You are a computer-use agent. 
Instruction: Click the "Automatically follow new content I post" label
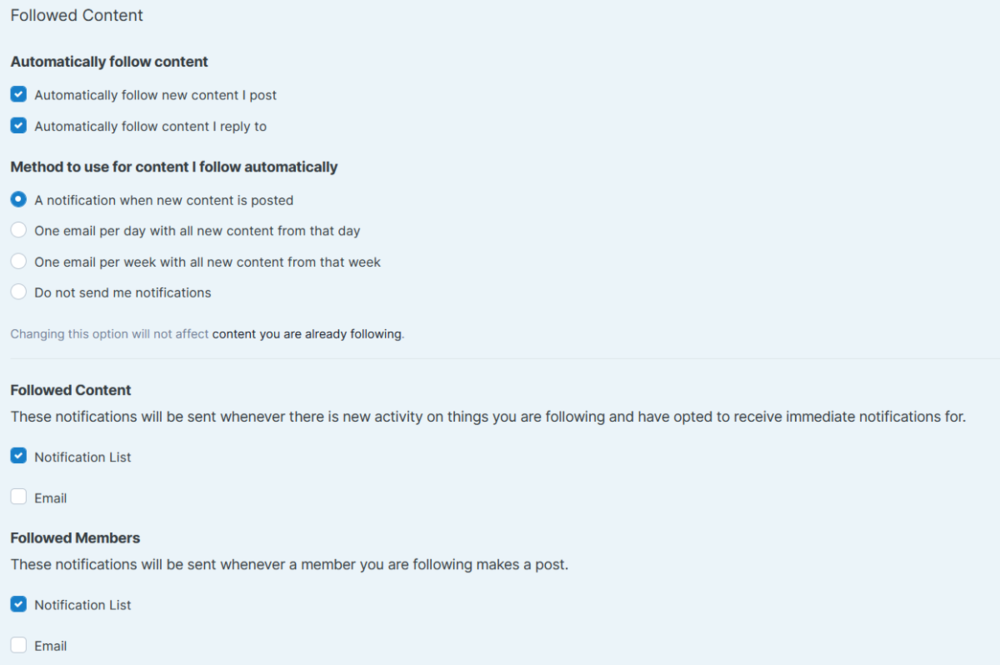pyautogui.click(x=155, y=95)
